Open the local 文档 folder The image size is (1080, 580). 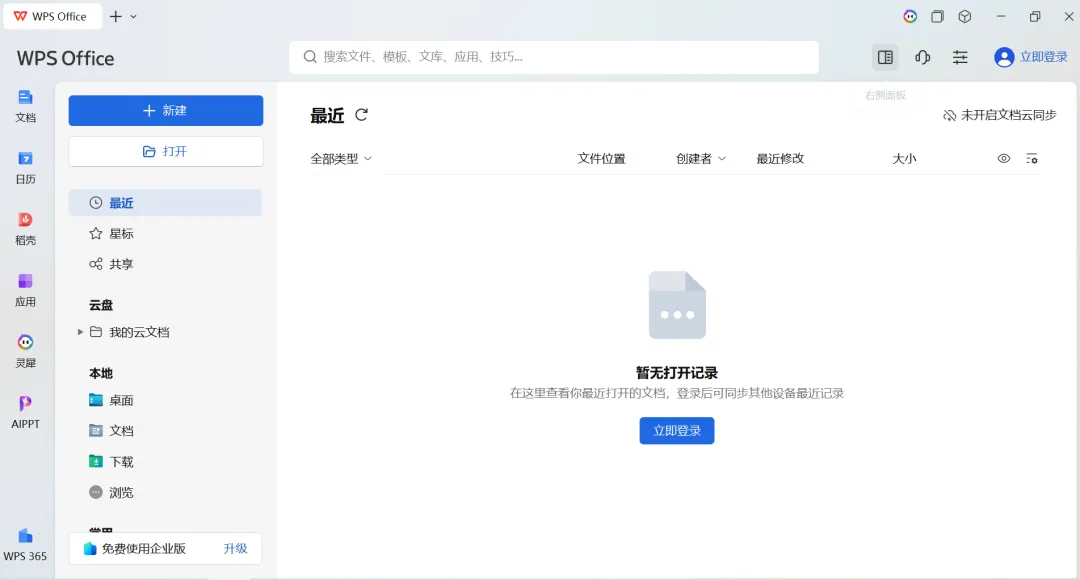pyautogui.click(x=111, y=431)
